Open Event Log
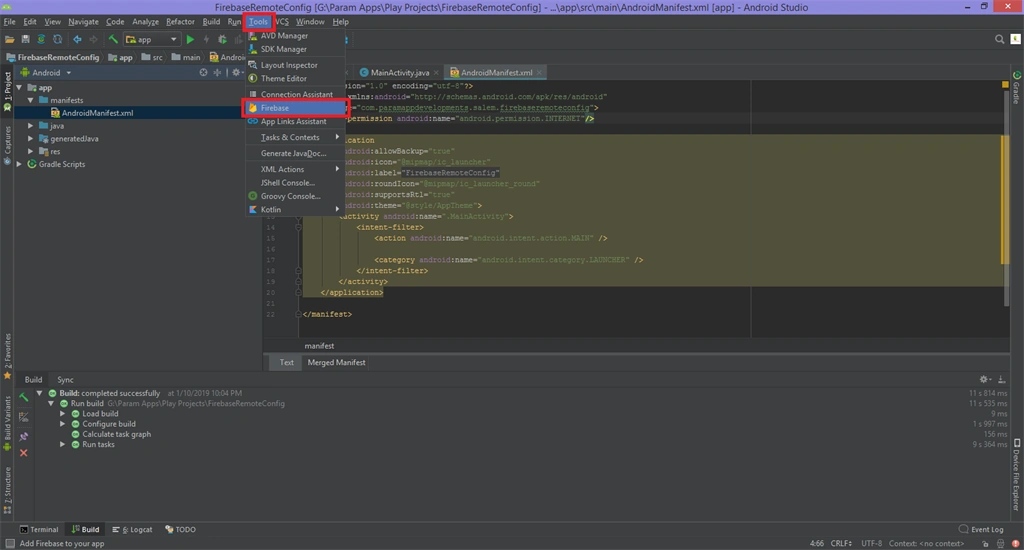 [x=982, y=530]
